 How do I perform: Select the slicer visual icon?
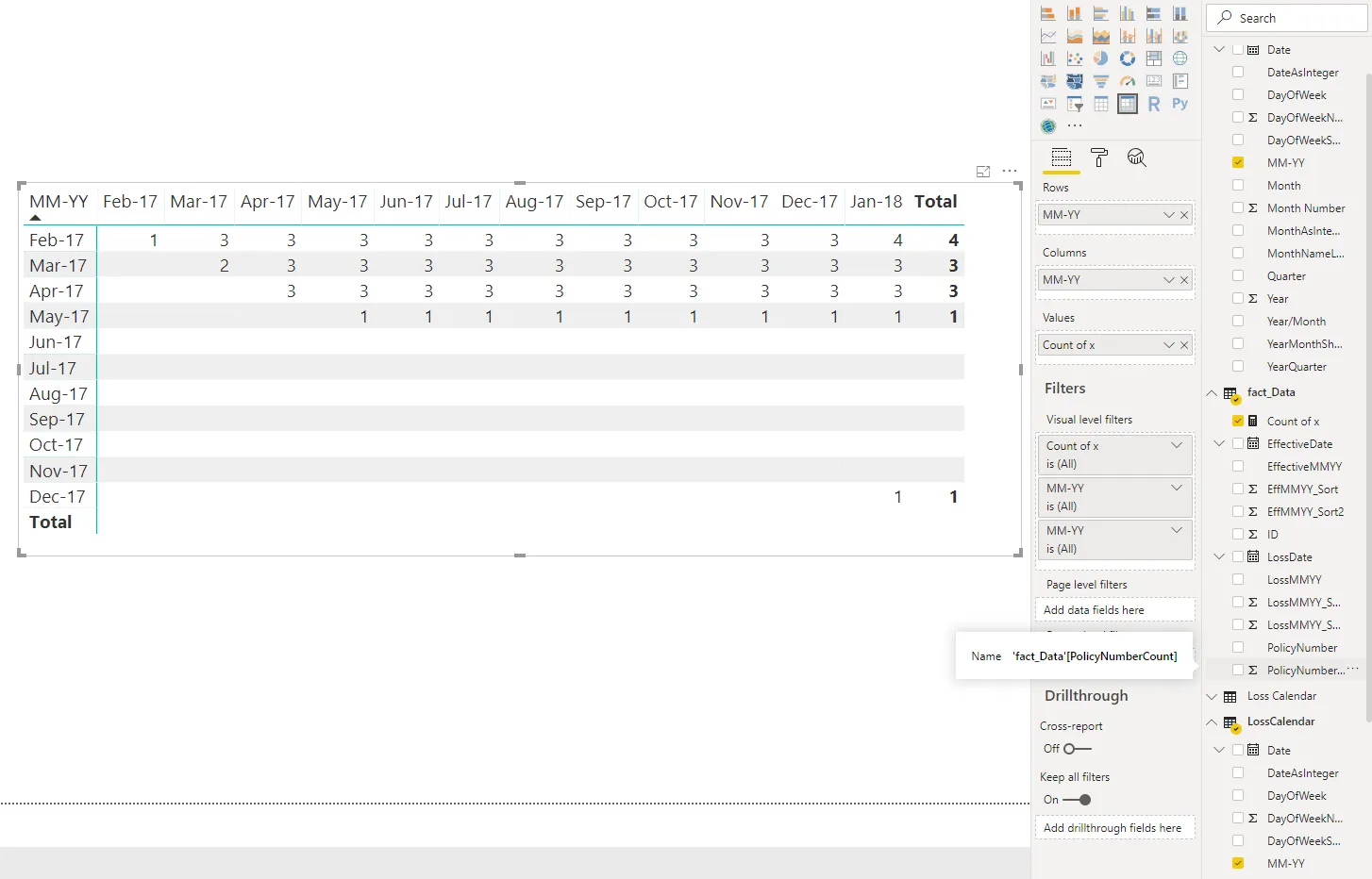click(1075, 104)
